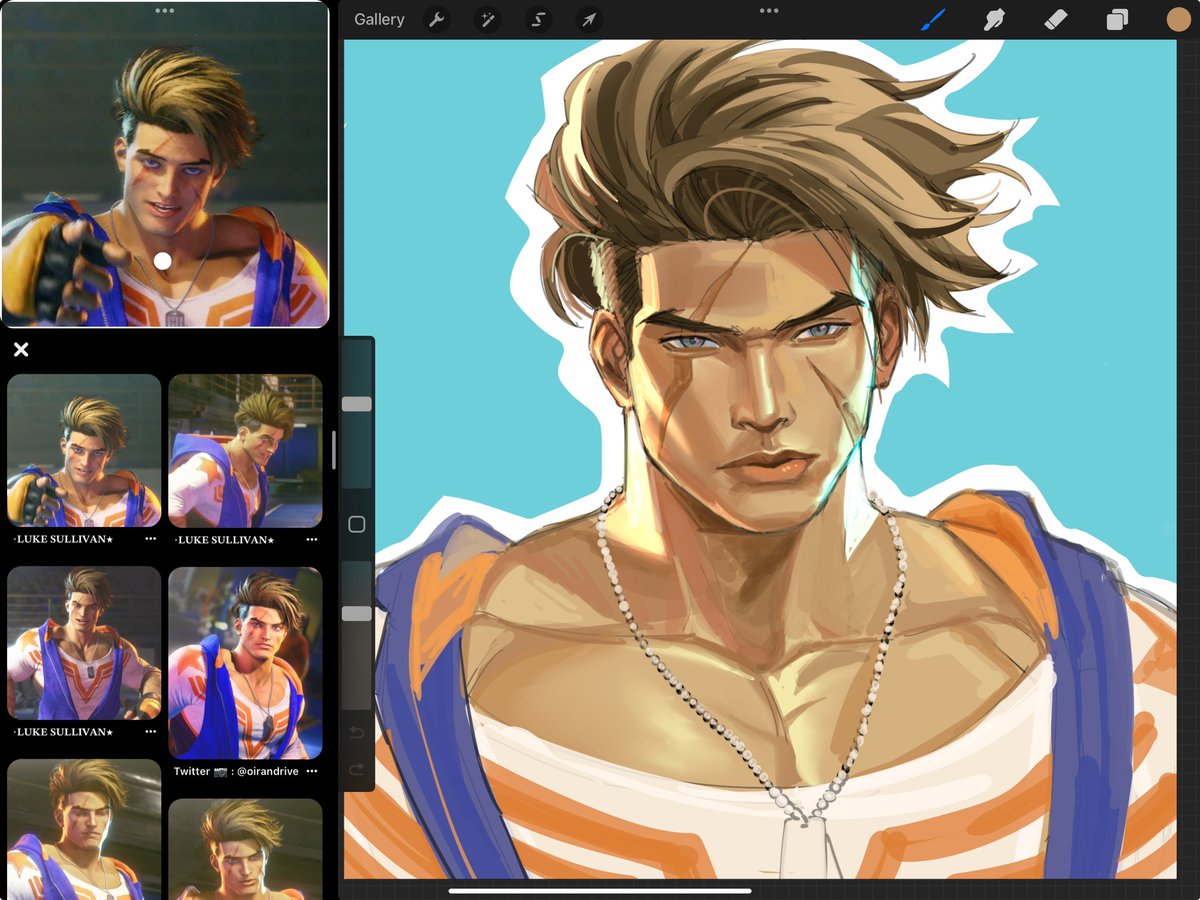Tap the Undo arrow in sidebar

coord(357,733)
